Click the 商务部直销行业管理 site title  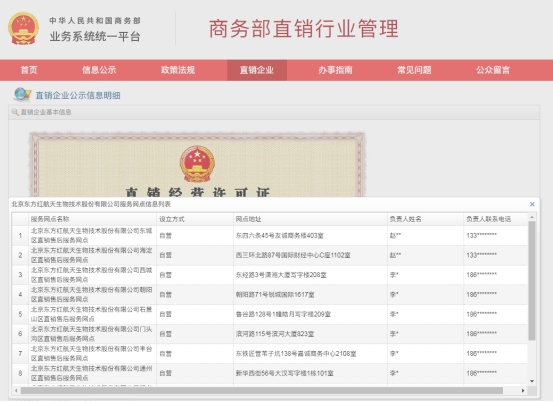pyautogui.click(x=304, y=29)
